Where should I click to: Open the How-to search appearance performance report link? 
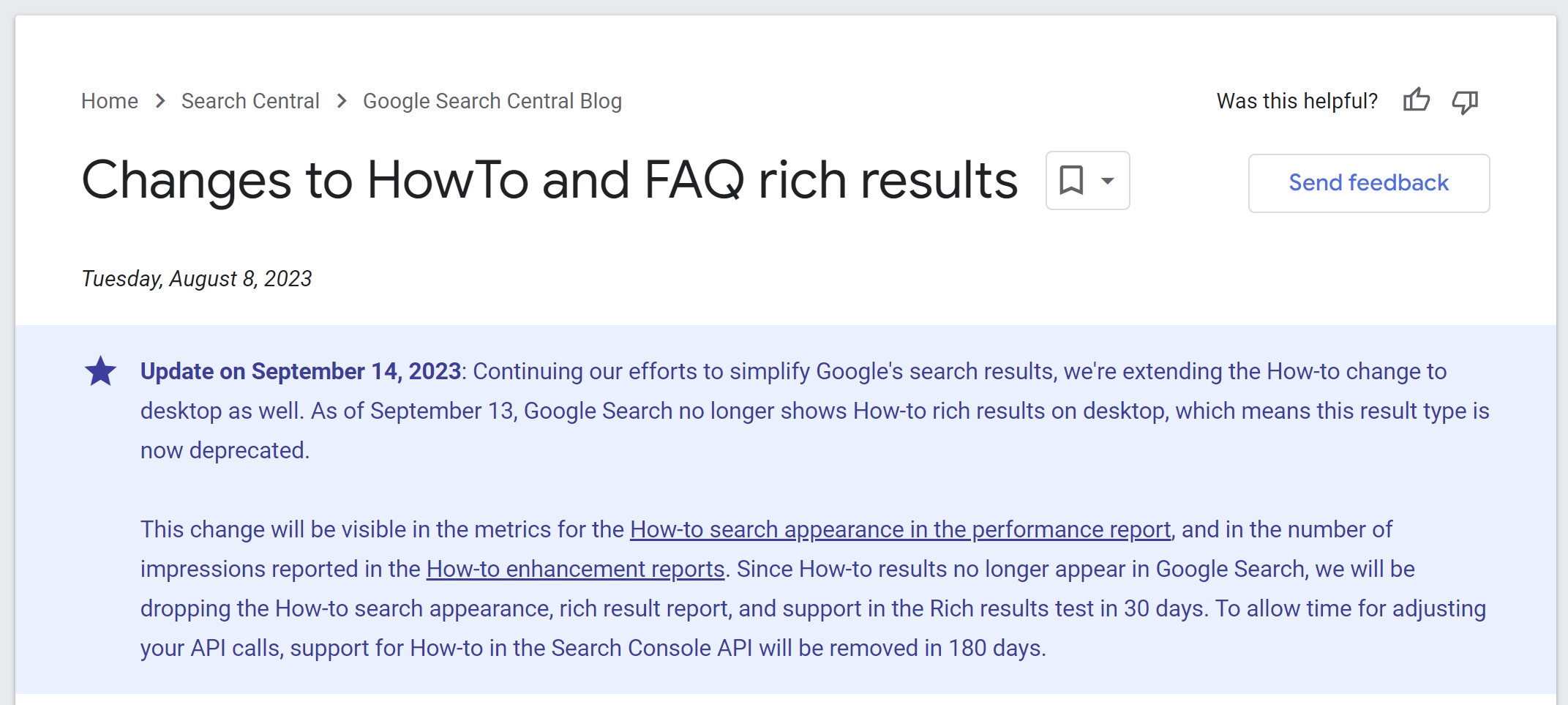tap(899, 529)
